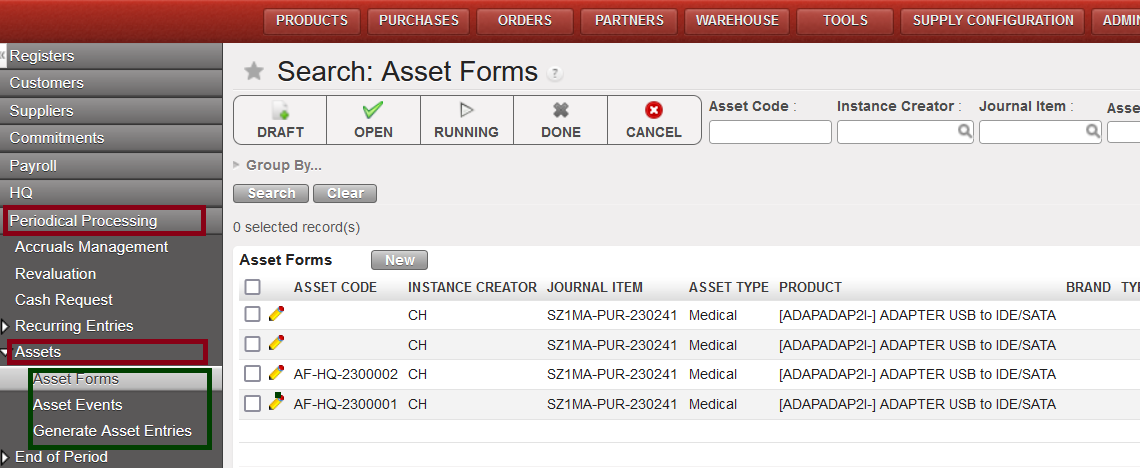
Task: Filter by Cancel status
Action: (654, 120)
